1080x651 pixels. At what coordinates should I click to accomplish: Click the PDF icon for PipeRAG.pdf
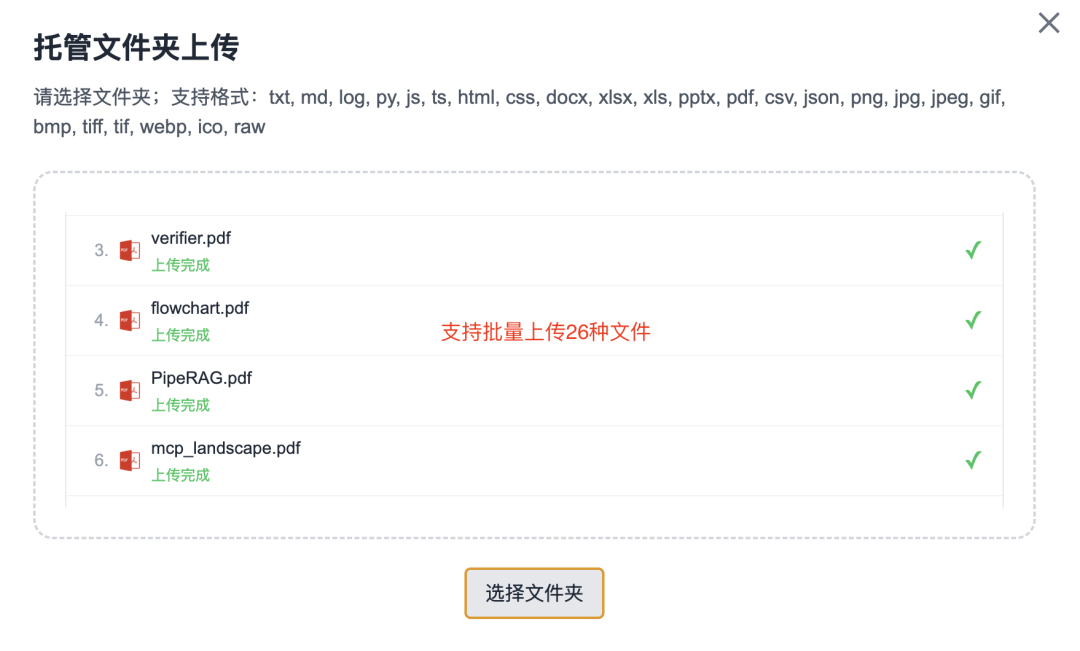[x=129, y=391]
